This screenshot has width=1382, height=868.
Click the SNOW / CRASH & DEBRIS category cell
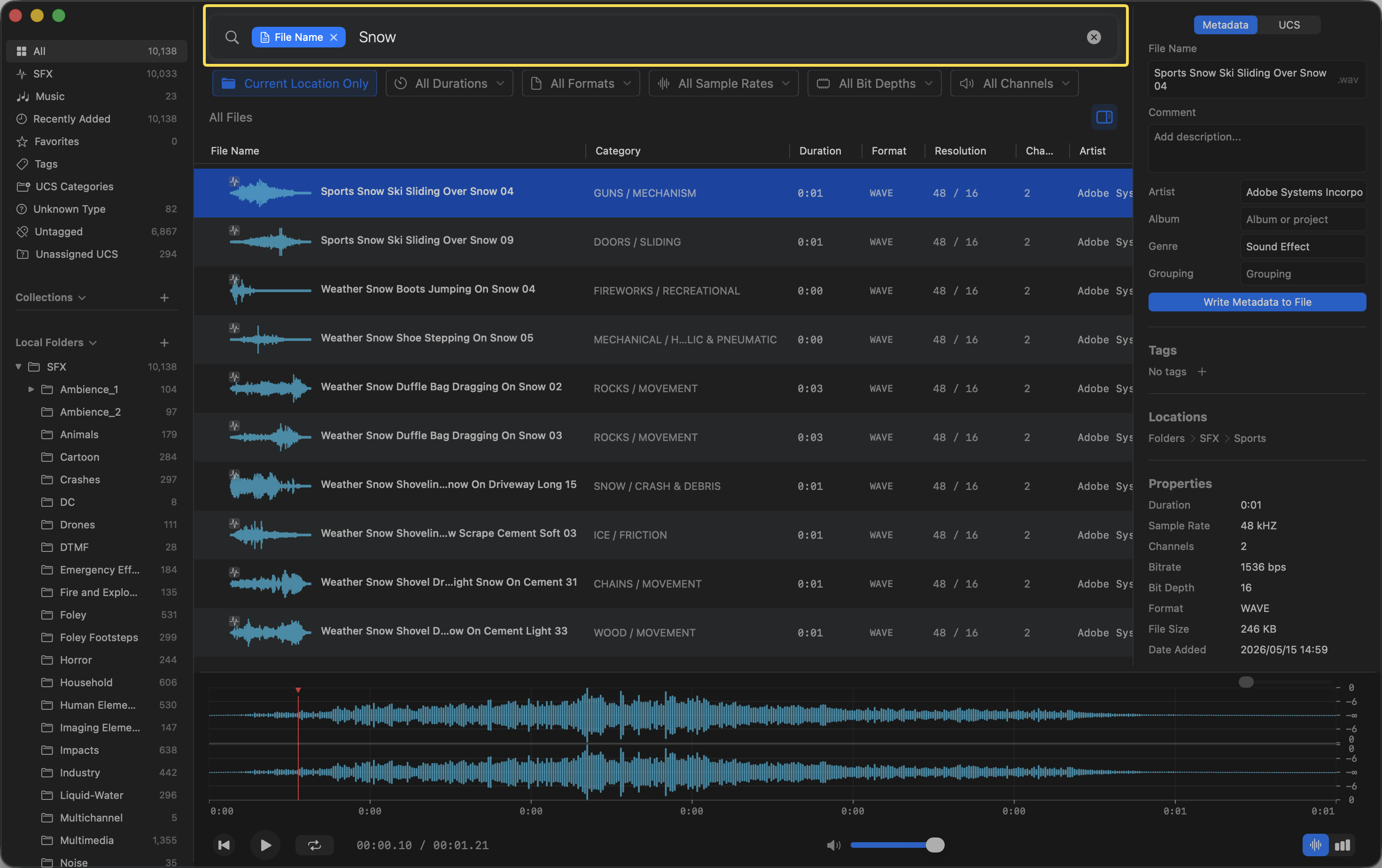pyautogui.click(x=657, y=486)
